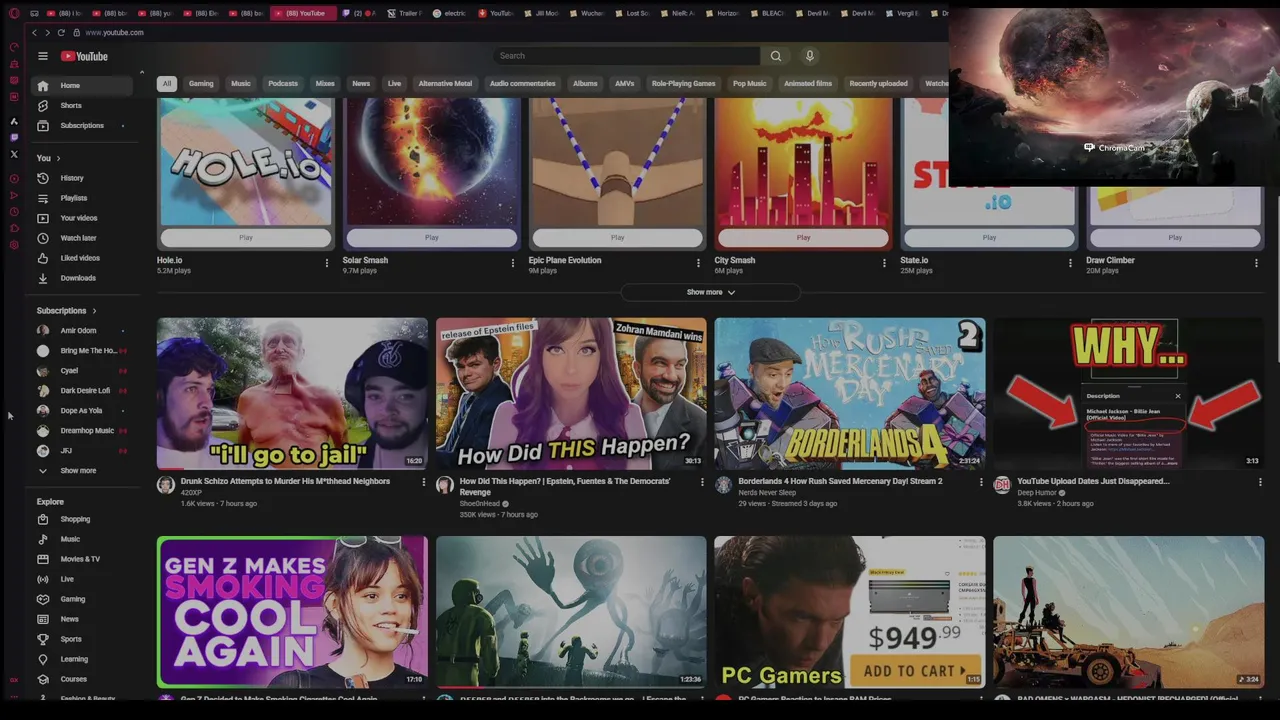This screenshot has width=1280, height=720.
Task: Play the Epic Plane Evolution game
Action: pyautogui.click(x=617, y=238)
